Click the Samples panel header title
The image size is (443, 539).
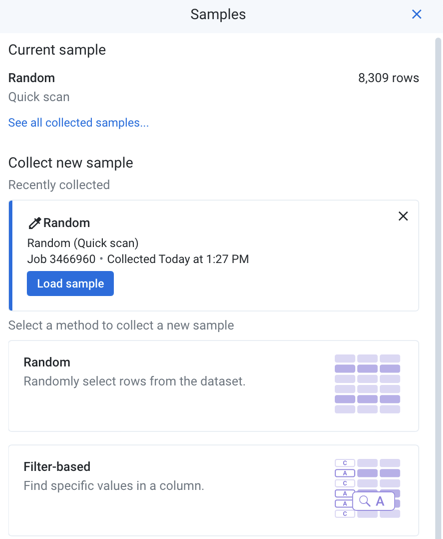point(218,14)
